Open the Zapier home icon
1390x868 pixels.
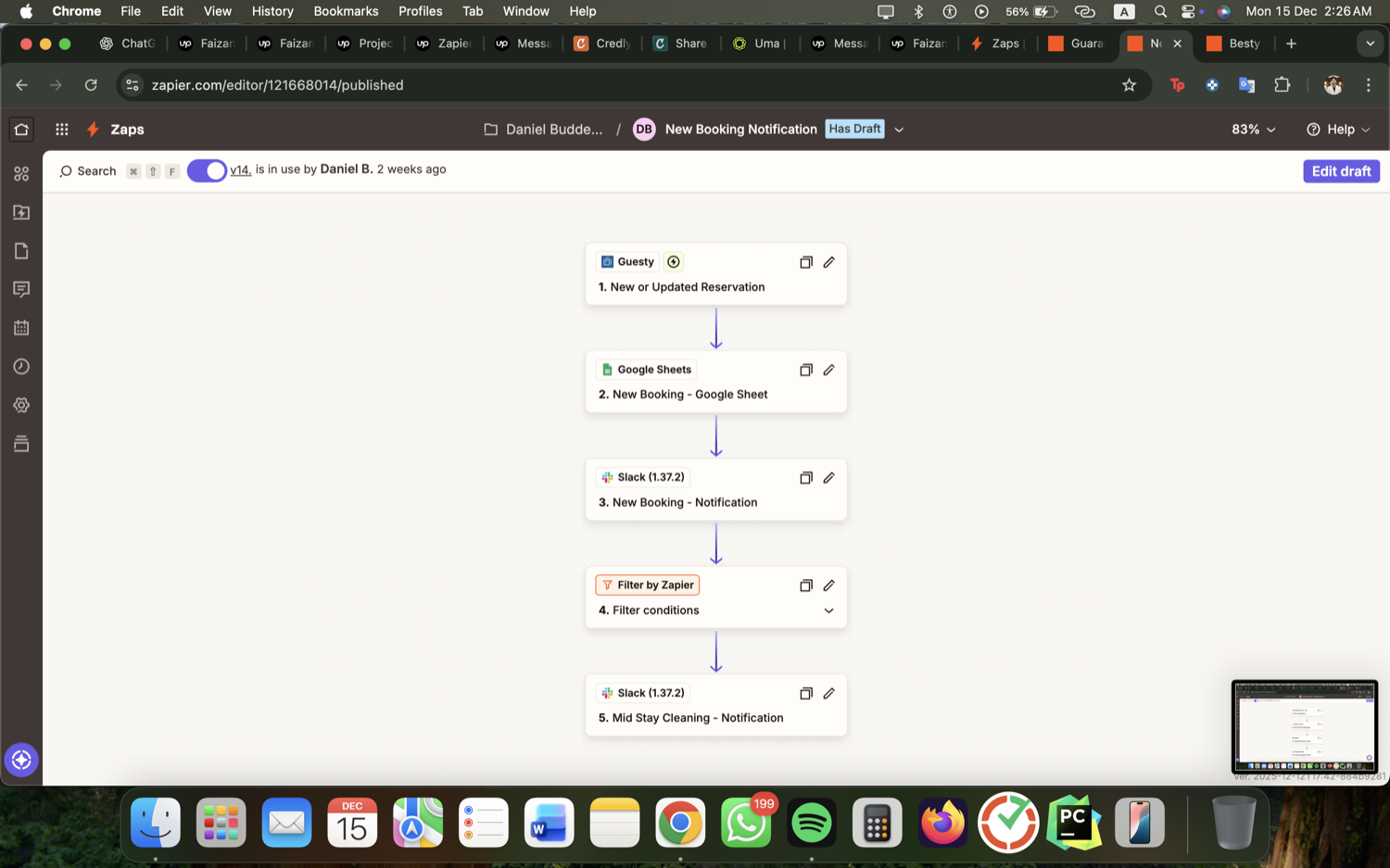[x=21, y=130]
